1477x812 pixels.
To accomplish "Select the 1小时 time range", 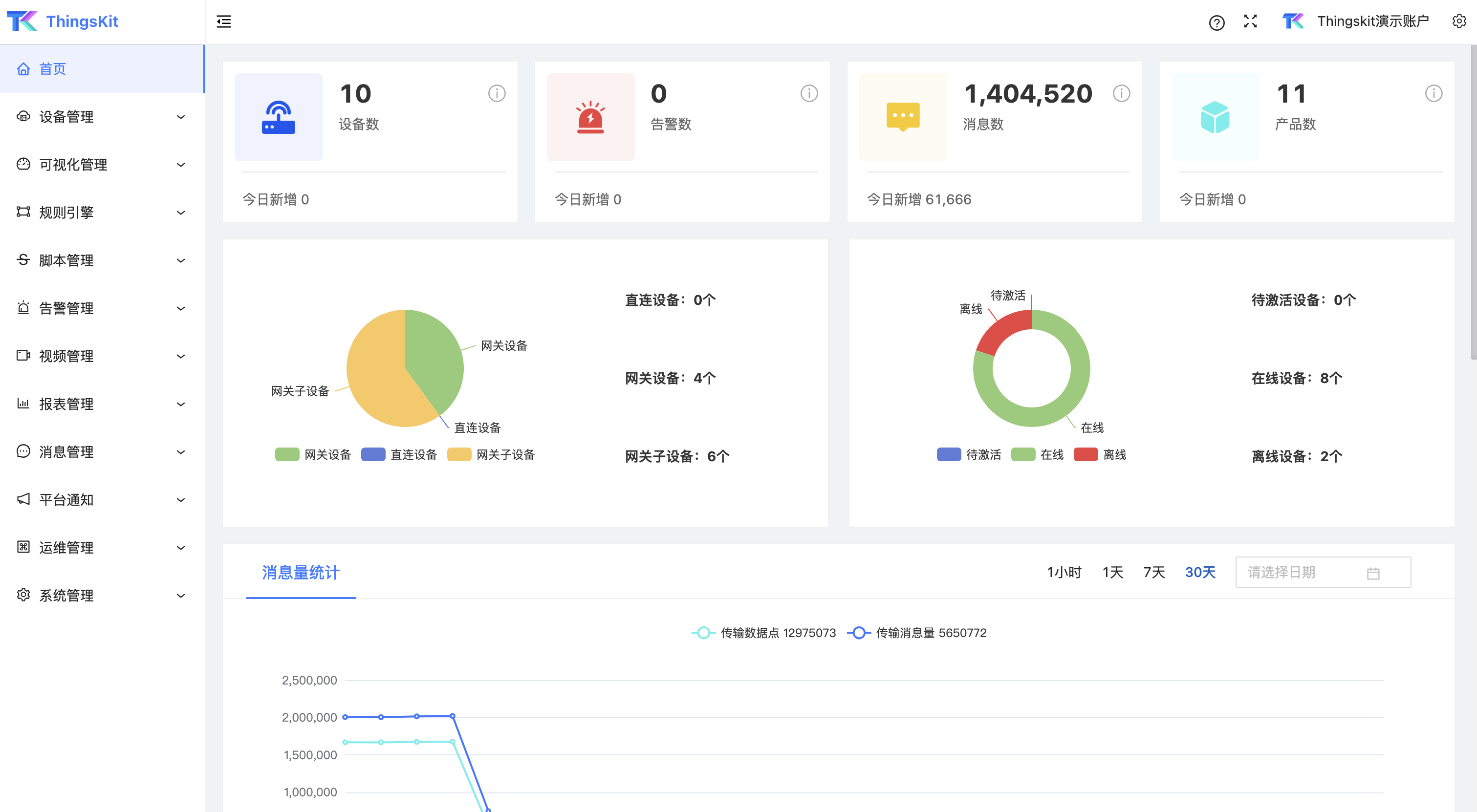I will click(1064, 572).
